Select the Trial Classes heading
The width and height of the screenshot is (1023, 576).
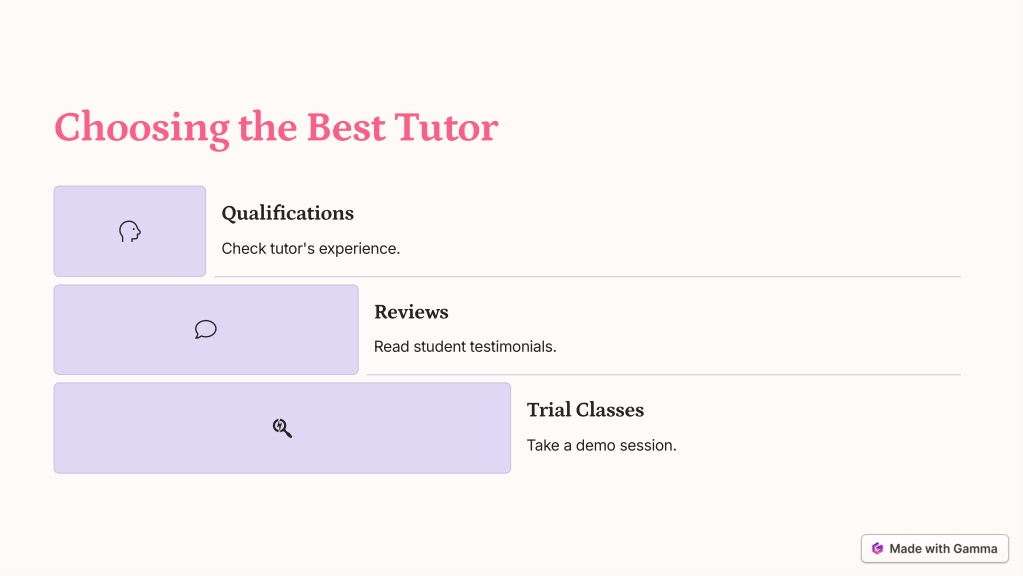pos(585,410)
